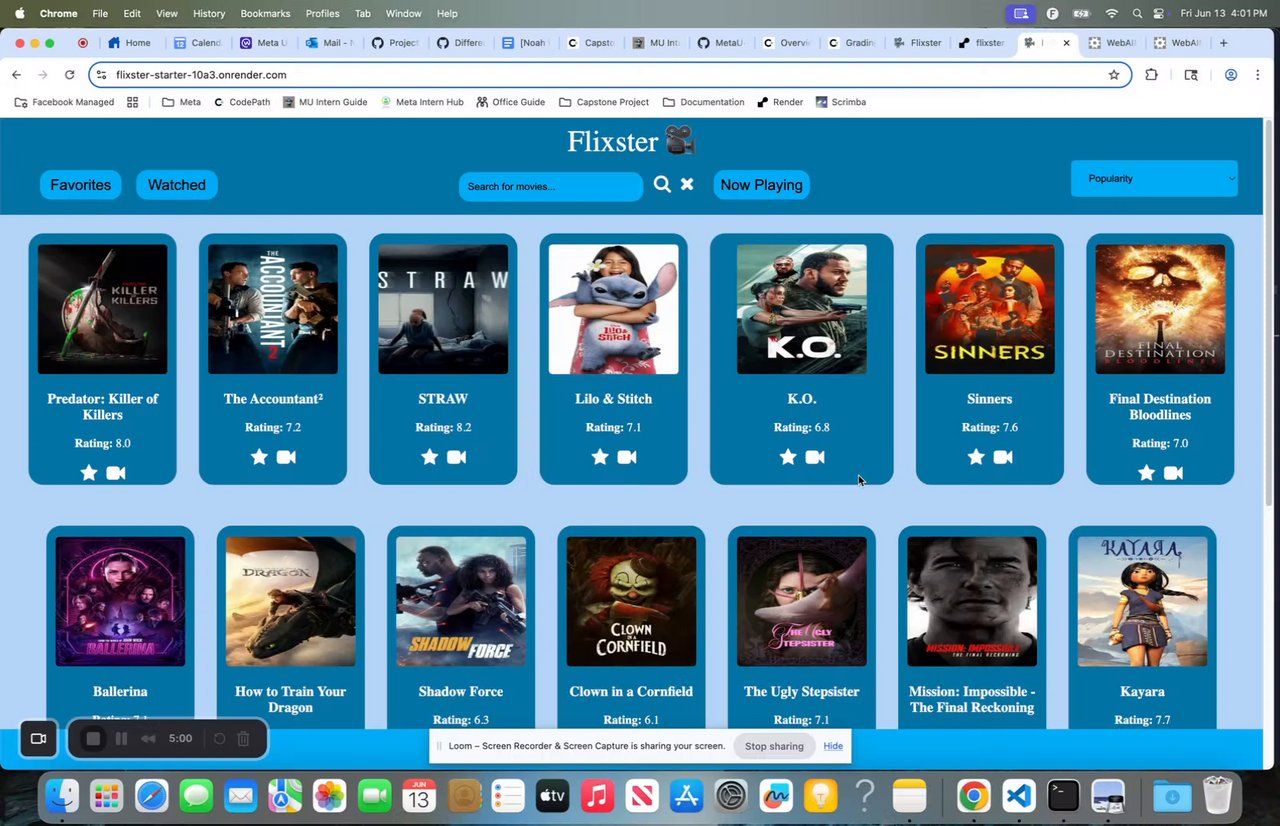Open Finder from the Dock

pos(61,796)
